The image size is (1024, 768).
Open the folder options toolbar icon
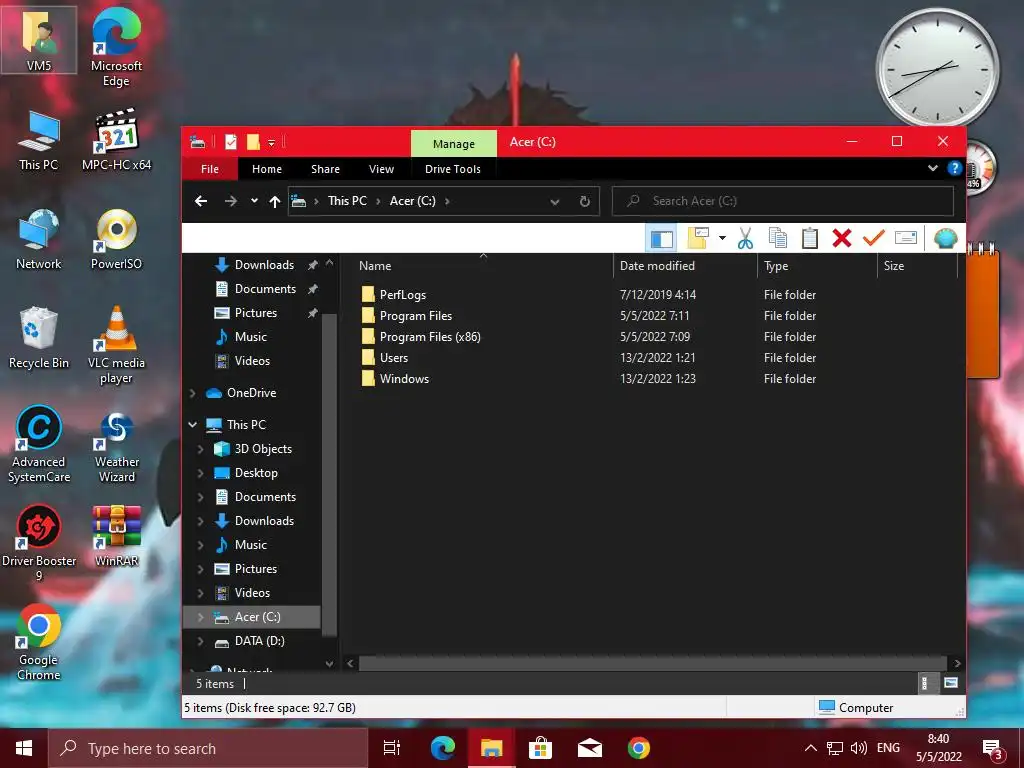coord(697,238)
